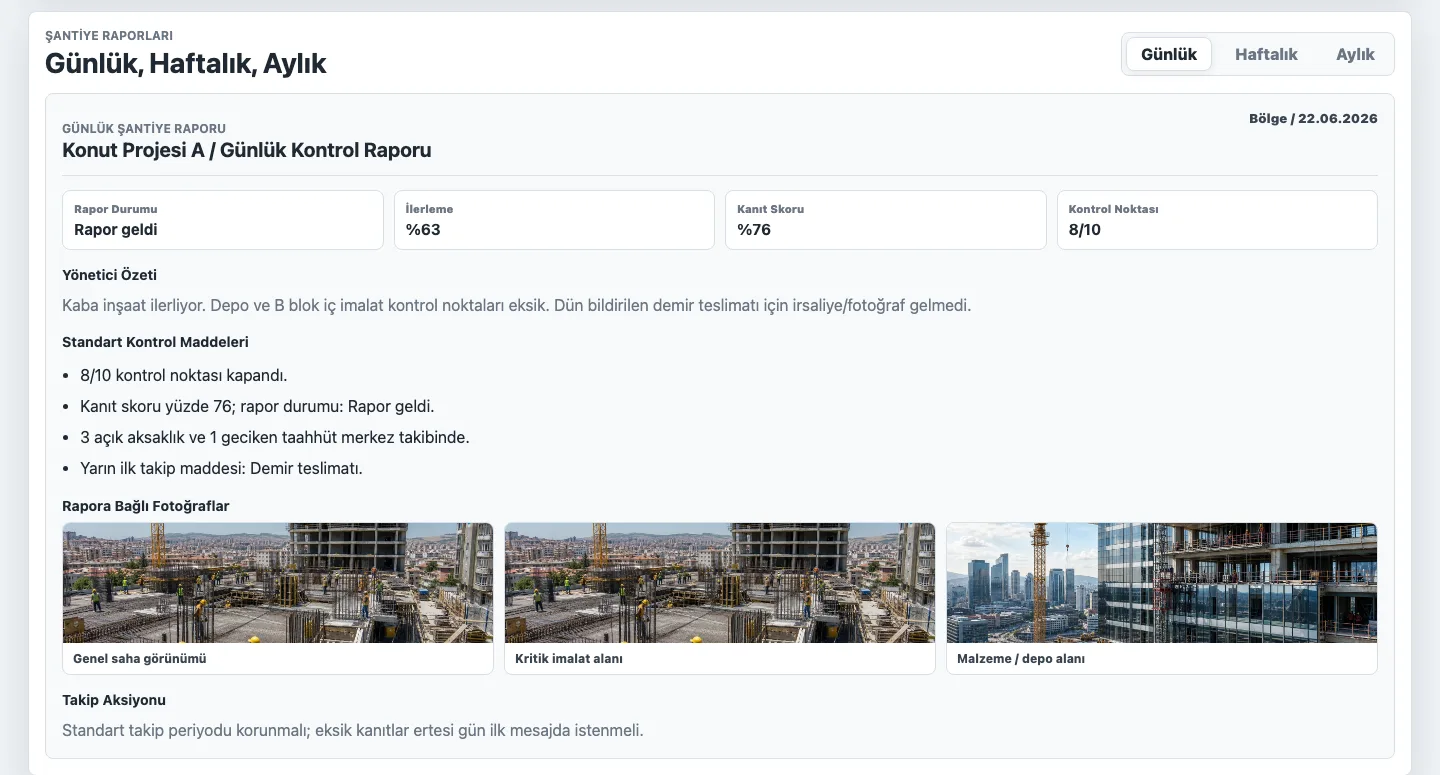This screenshot has height=775, width=1440.
Task: Click the 'ŞANTİYE RAPORLARI' label
Action: 109,36
